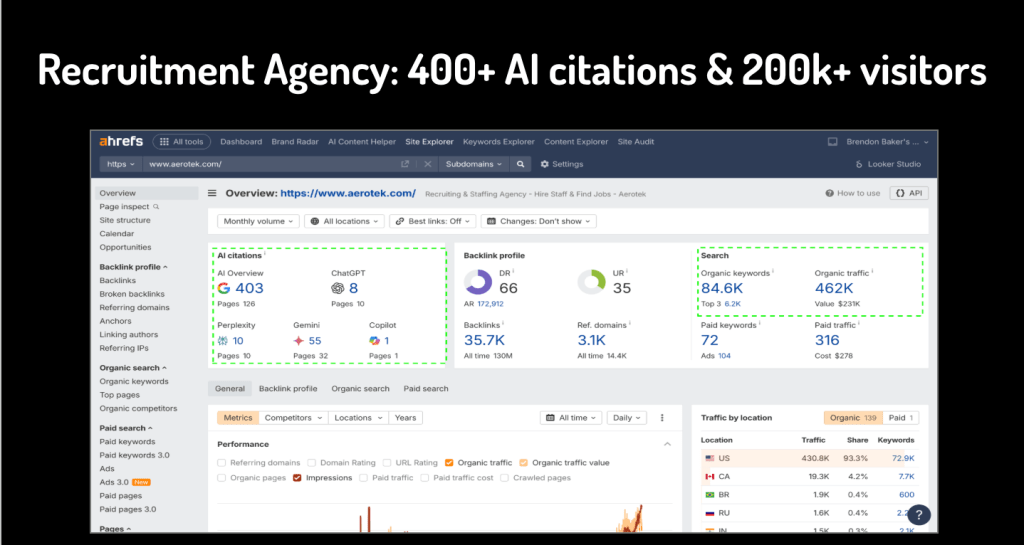This screenshot has width=1024, height=545.
Task: Click the search magnifier button
Action: click(x=521, y=164)
